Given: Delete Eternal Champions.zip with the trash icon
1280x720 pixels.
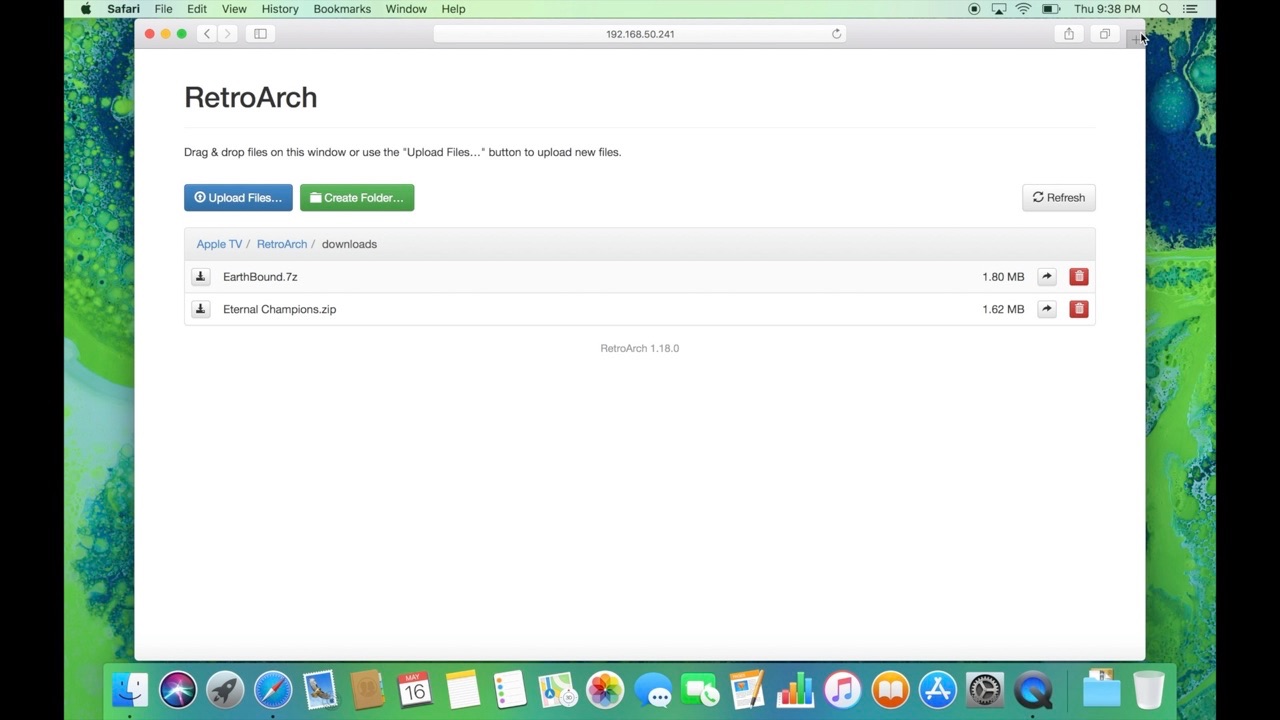Looking at the screenshot, I should click(1078, 309).
